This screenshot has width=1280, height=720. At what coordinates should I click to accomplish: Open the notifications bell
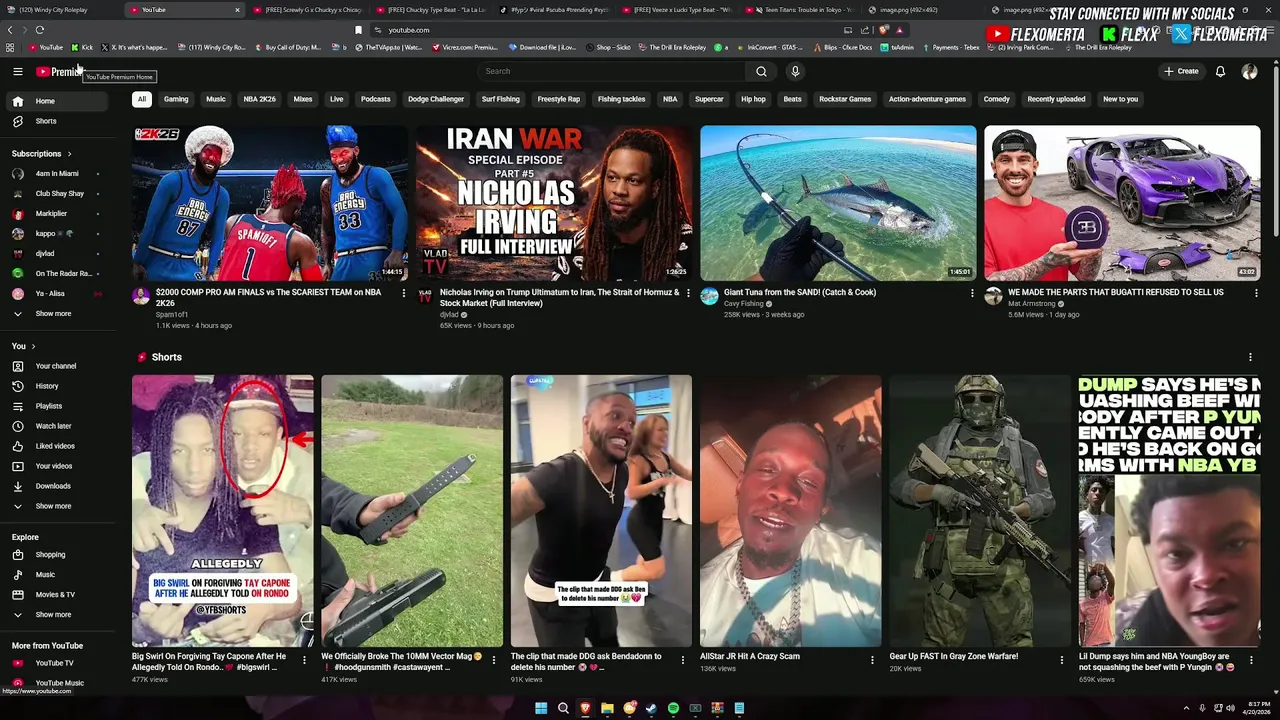(1220, 71)
